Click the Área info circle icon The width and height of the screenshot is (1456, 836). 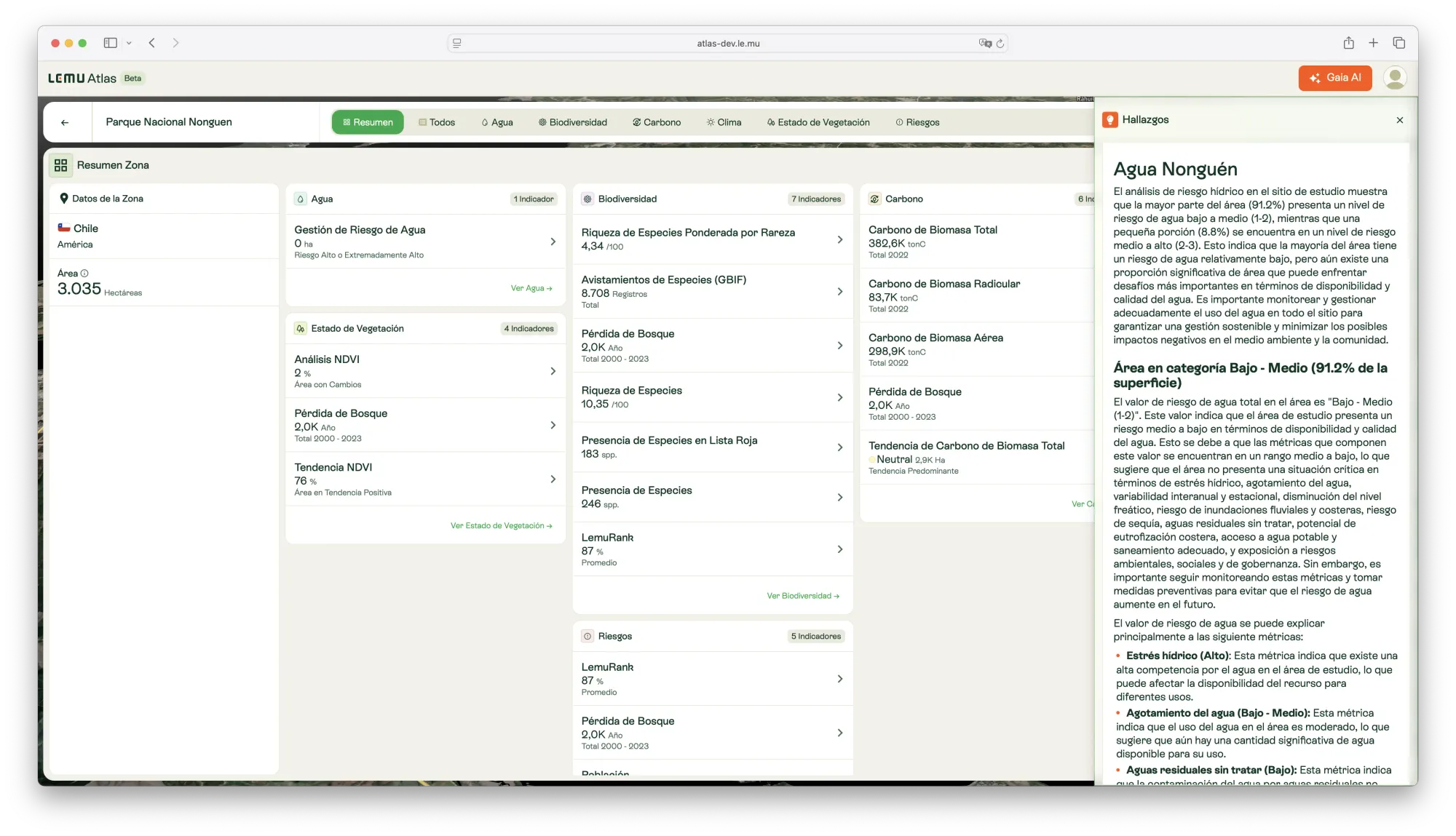tap(84, 274)
